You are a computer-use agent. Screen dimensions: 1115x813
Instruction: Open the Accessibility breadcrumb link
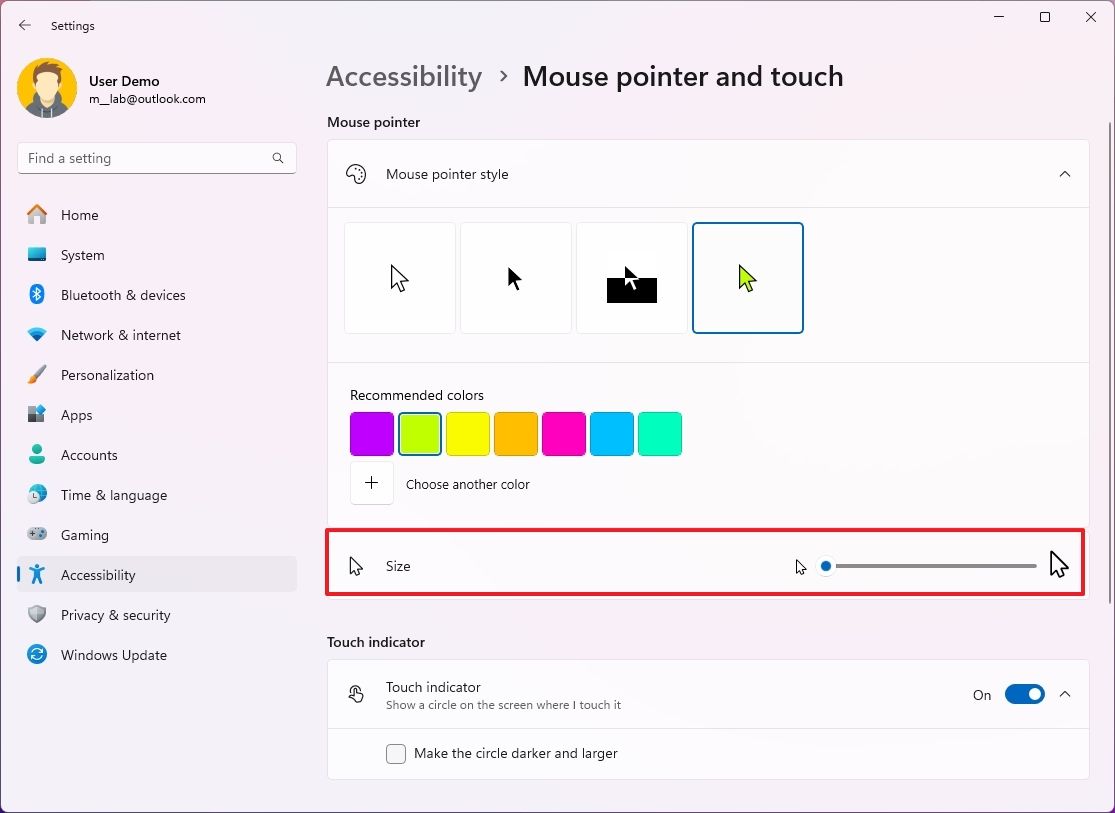coord(404,76)
